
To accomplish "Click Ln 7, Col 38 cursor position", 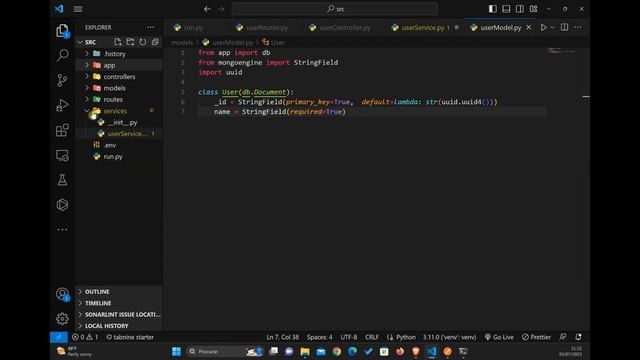I will pos(282,337).
